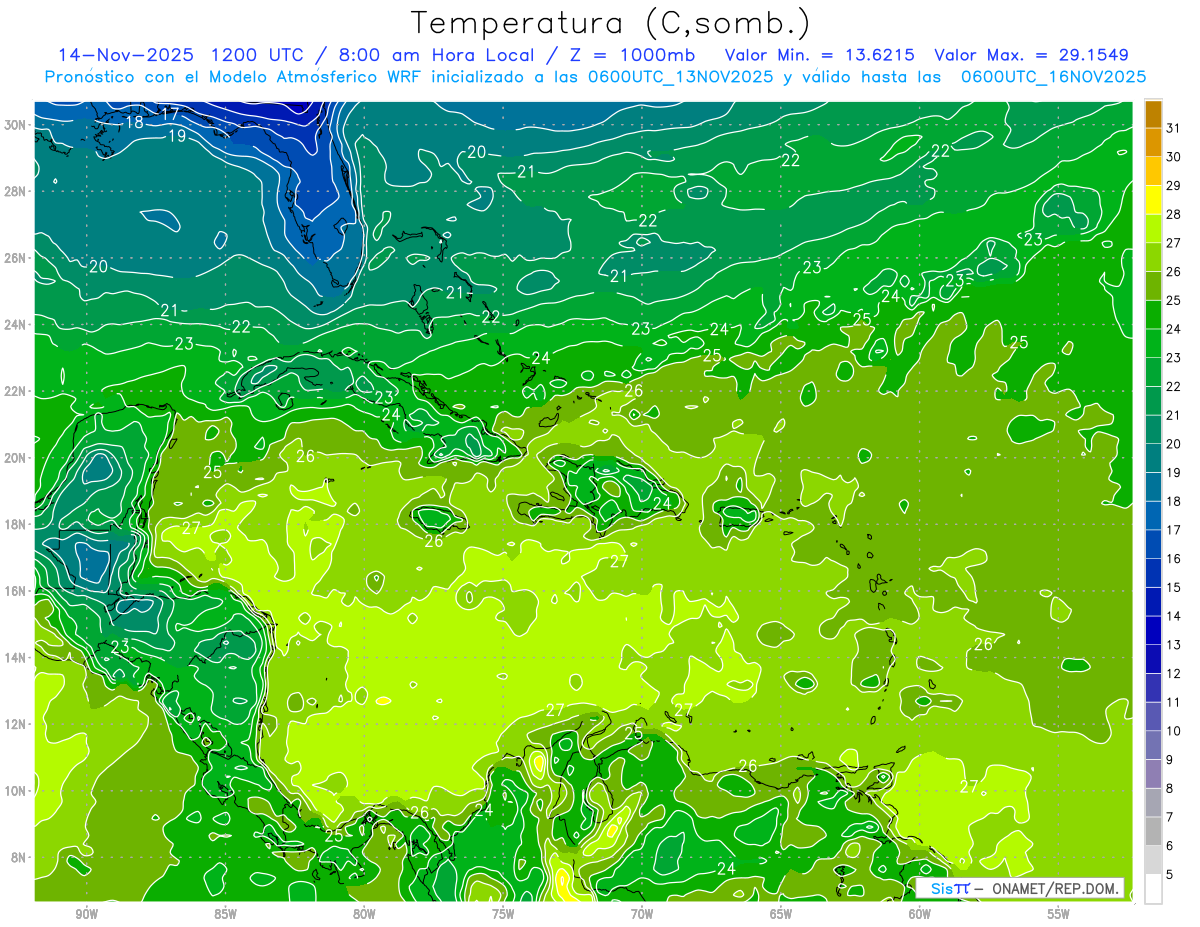Click the purple band between 9 and 10
This screenshot has height=927, width=1200.
pos(1154,746)
